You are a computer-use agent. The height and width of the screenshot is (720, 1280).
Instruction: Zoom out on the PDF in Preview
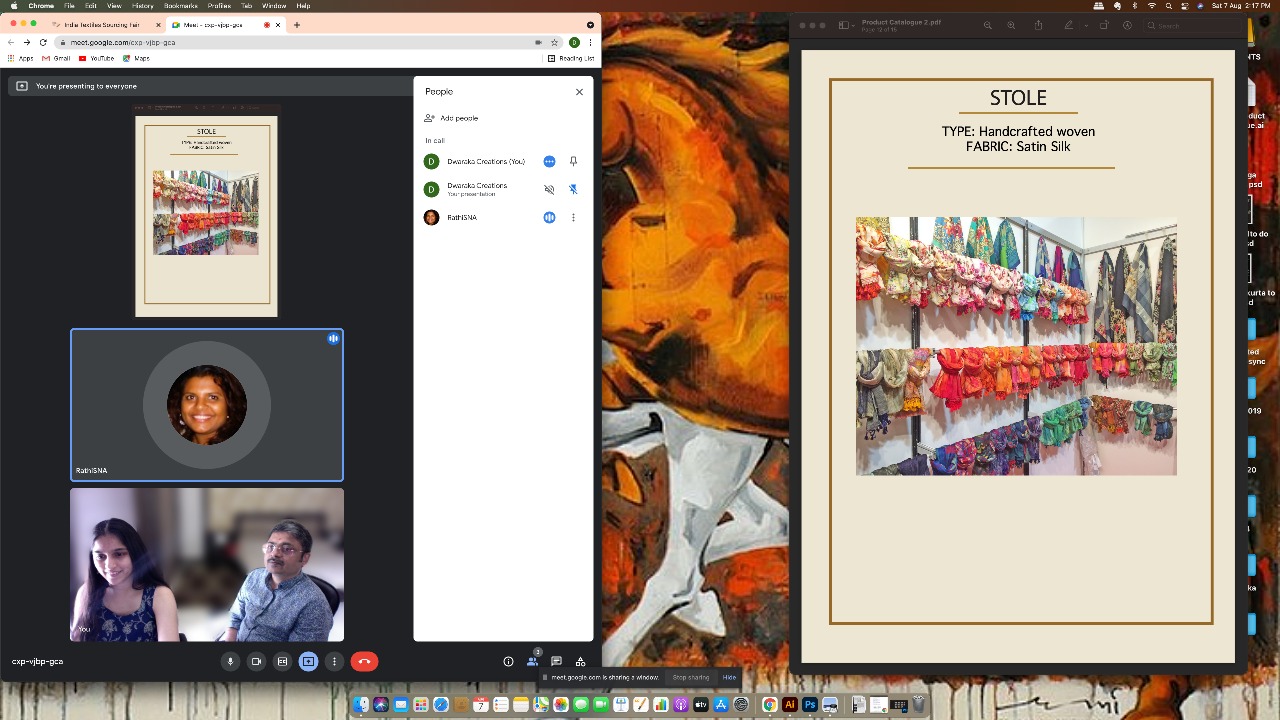987,25
